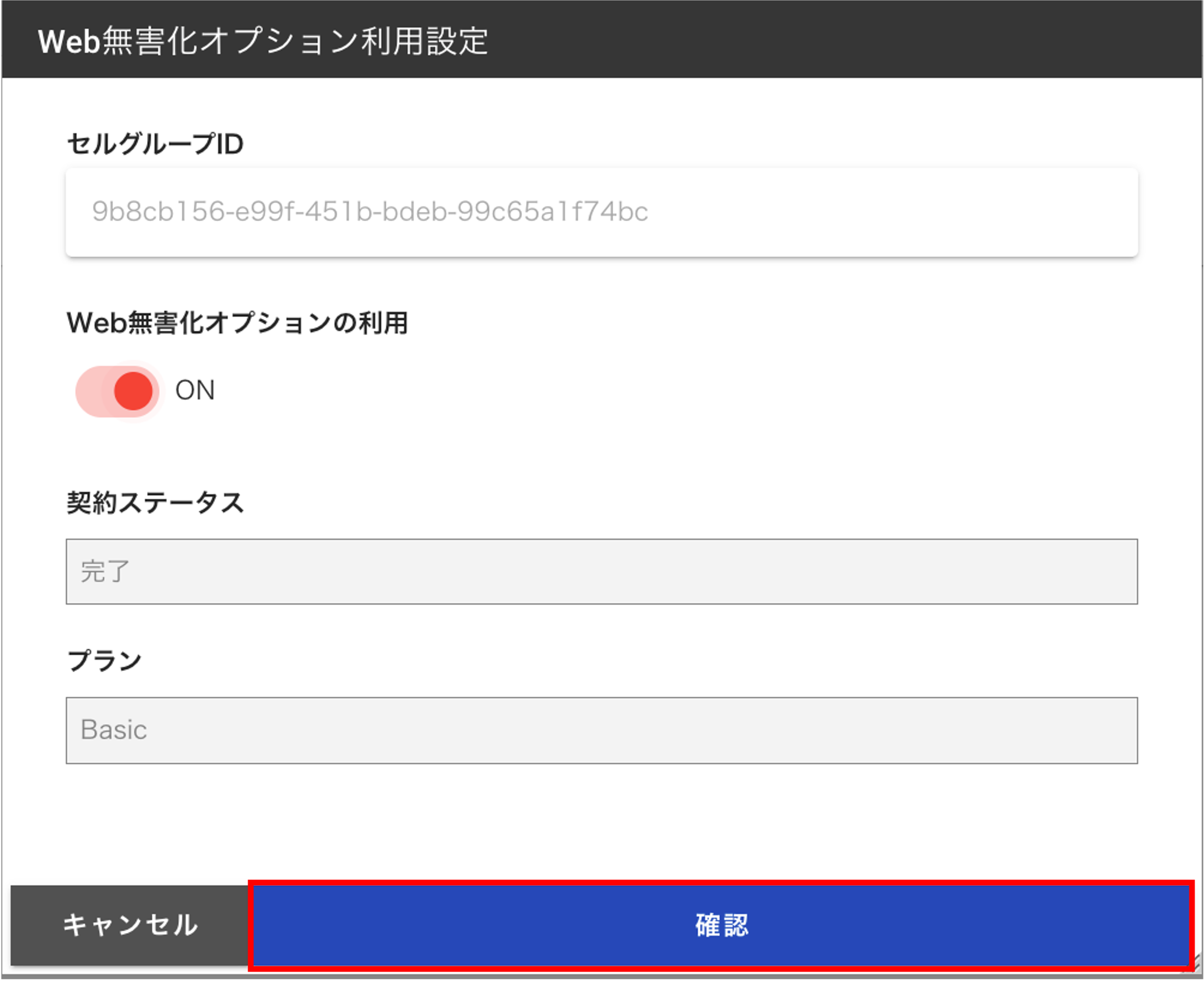The image size is (1204, 981).
Task: Click the Web無害化オプションの利用 label
Action: point(237,322)
